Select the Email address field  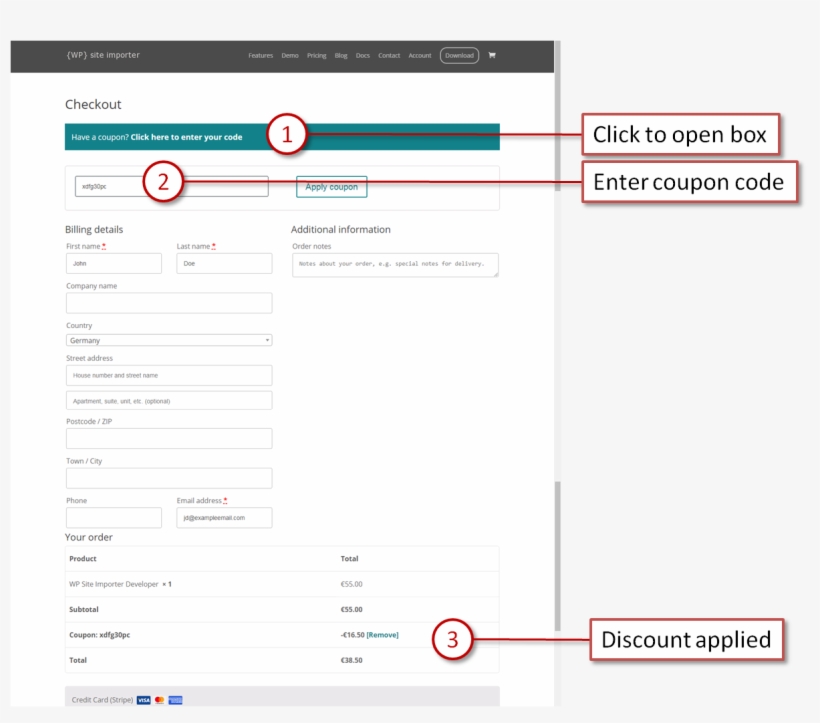[x=224, y=517]
